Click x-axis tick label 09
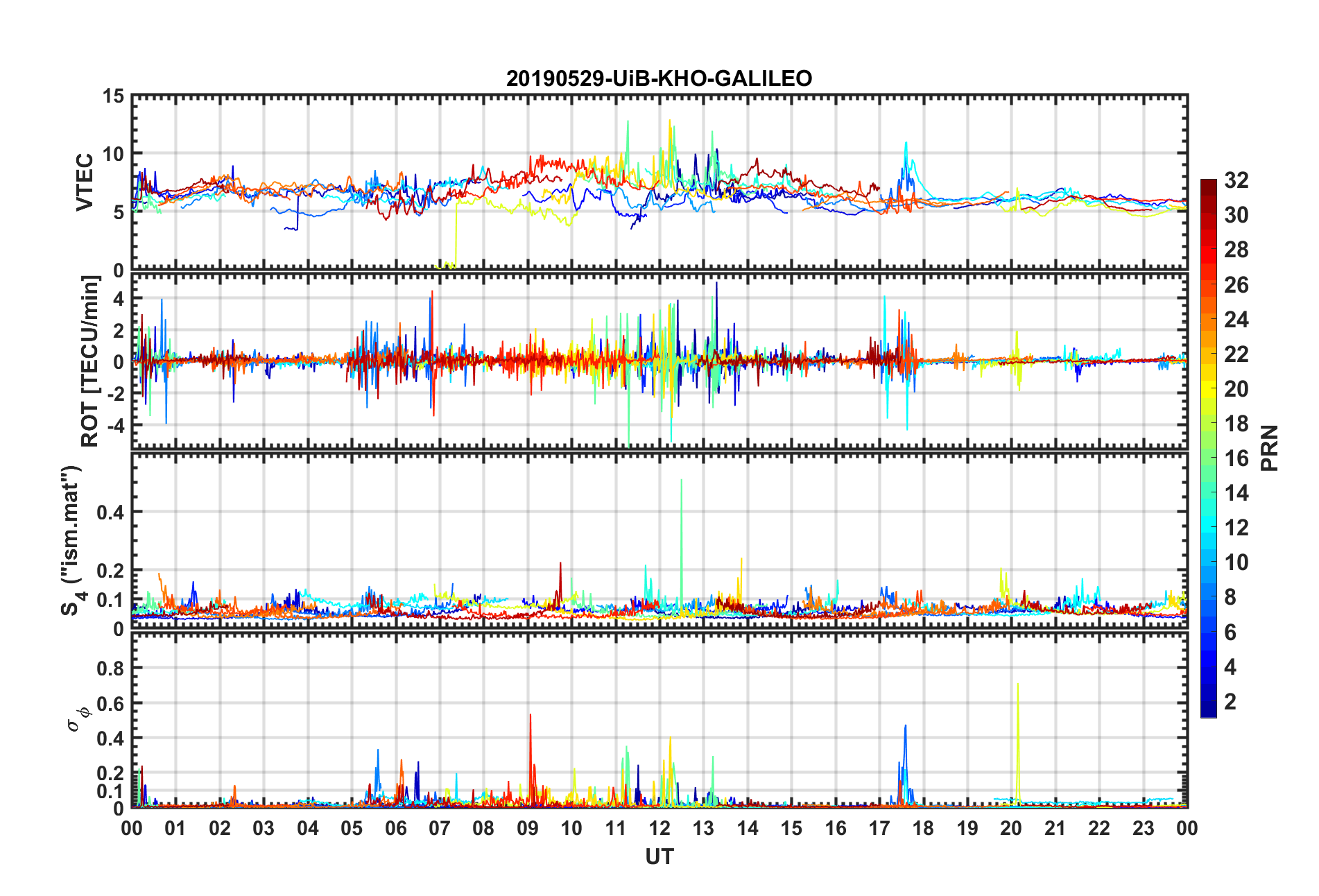 pyautogui.click(x=528, y=828)
